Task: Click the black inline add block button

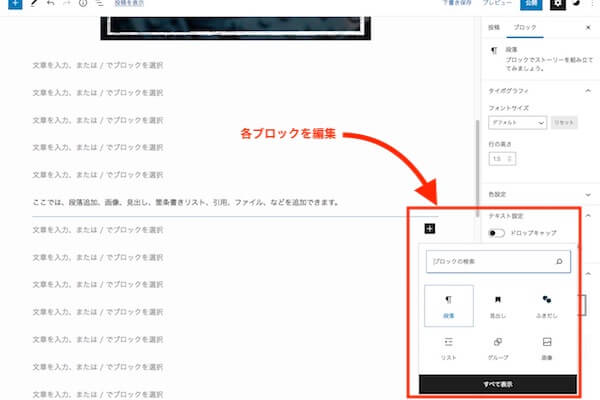Action: pyautogui.click(x=430, y=229)
